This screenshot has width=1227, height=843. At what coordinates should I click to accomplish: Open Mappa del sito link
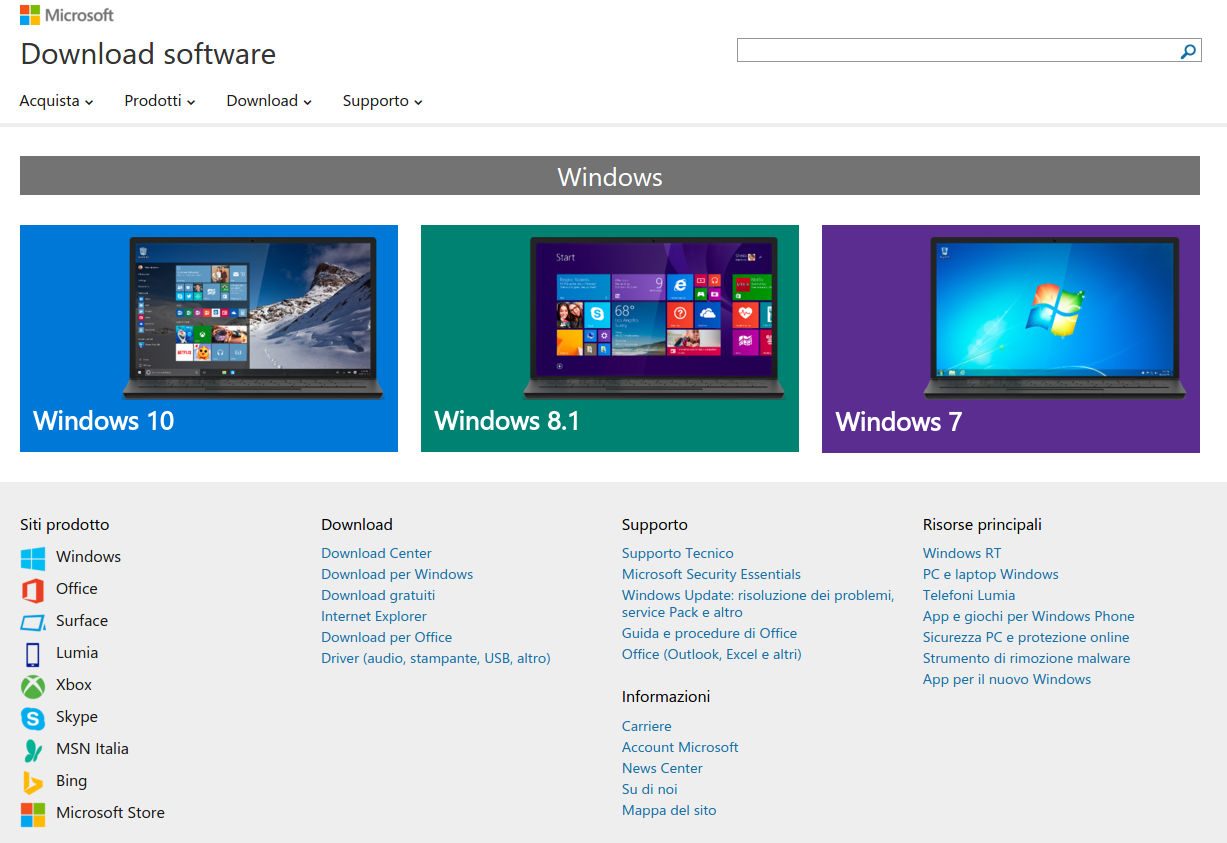669,810
